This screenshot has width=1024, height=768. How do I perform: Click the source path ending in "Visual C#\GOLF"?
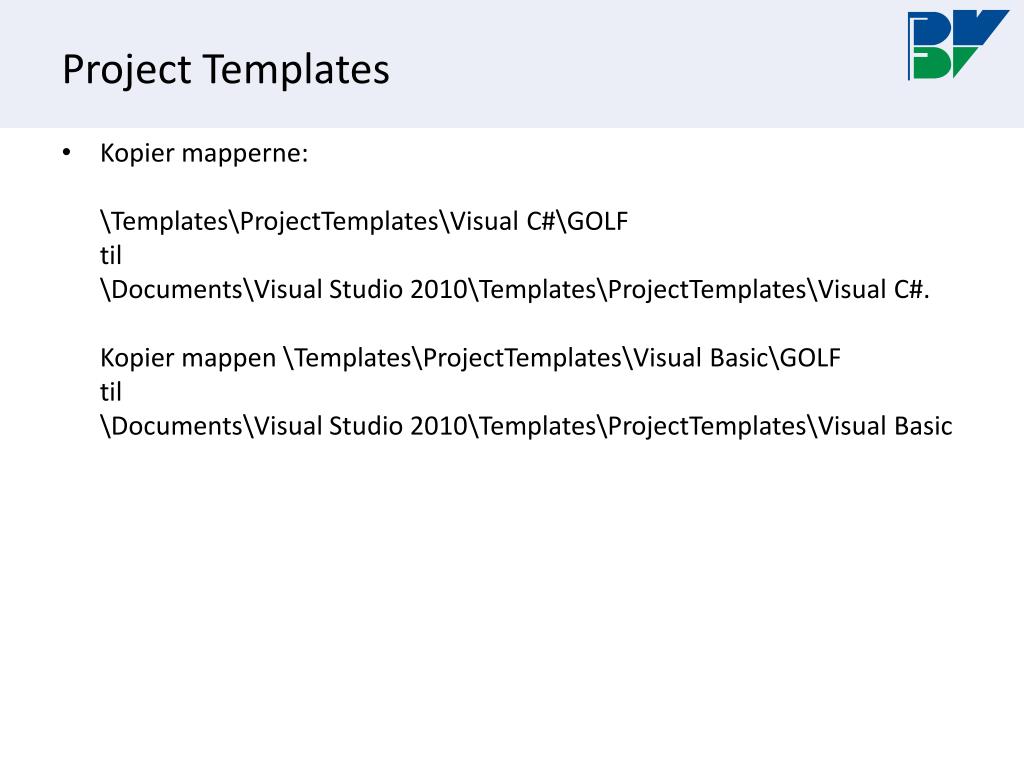pyautogui.click(x=364, y=221)
